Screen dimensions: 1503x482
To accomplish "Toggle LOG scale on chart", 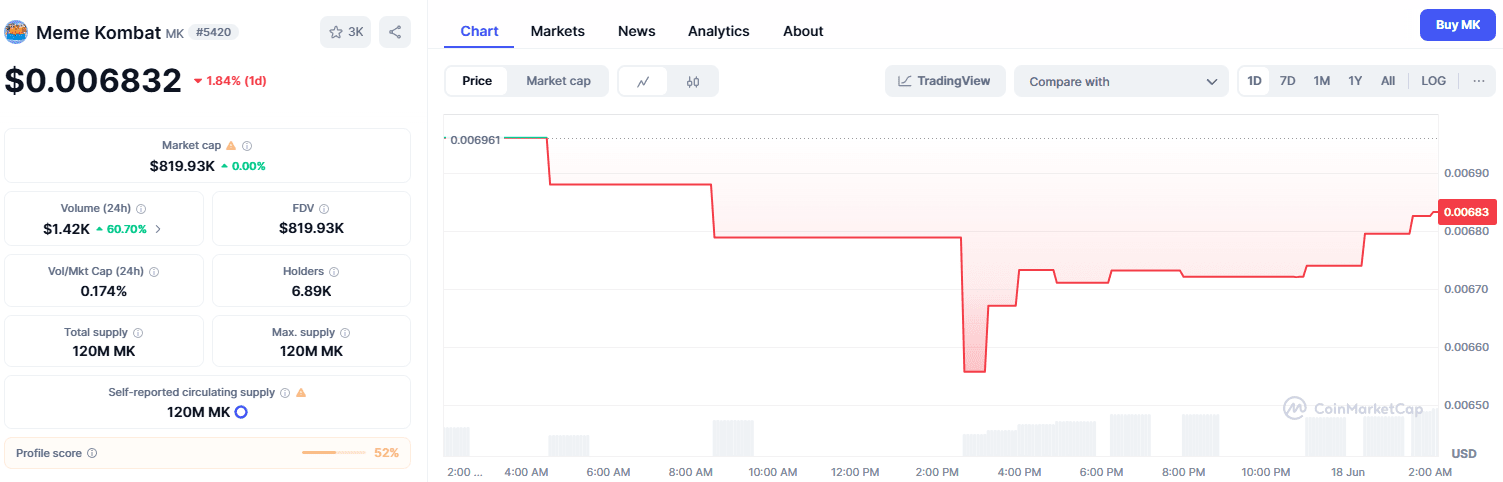I will [1433, 81].
